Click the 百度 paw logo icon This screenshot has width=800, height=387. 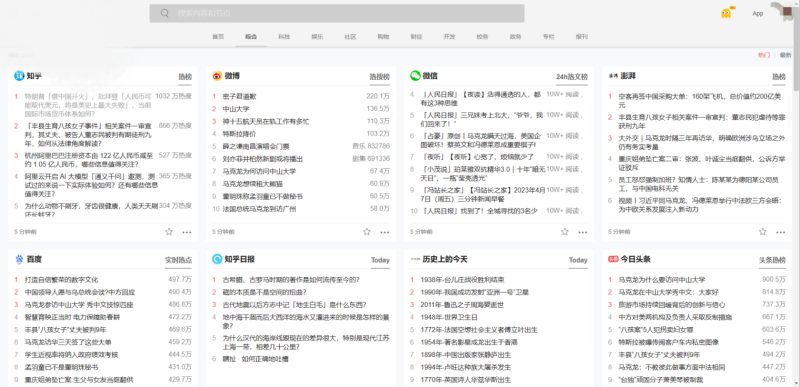coord(19,260)
